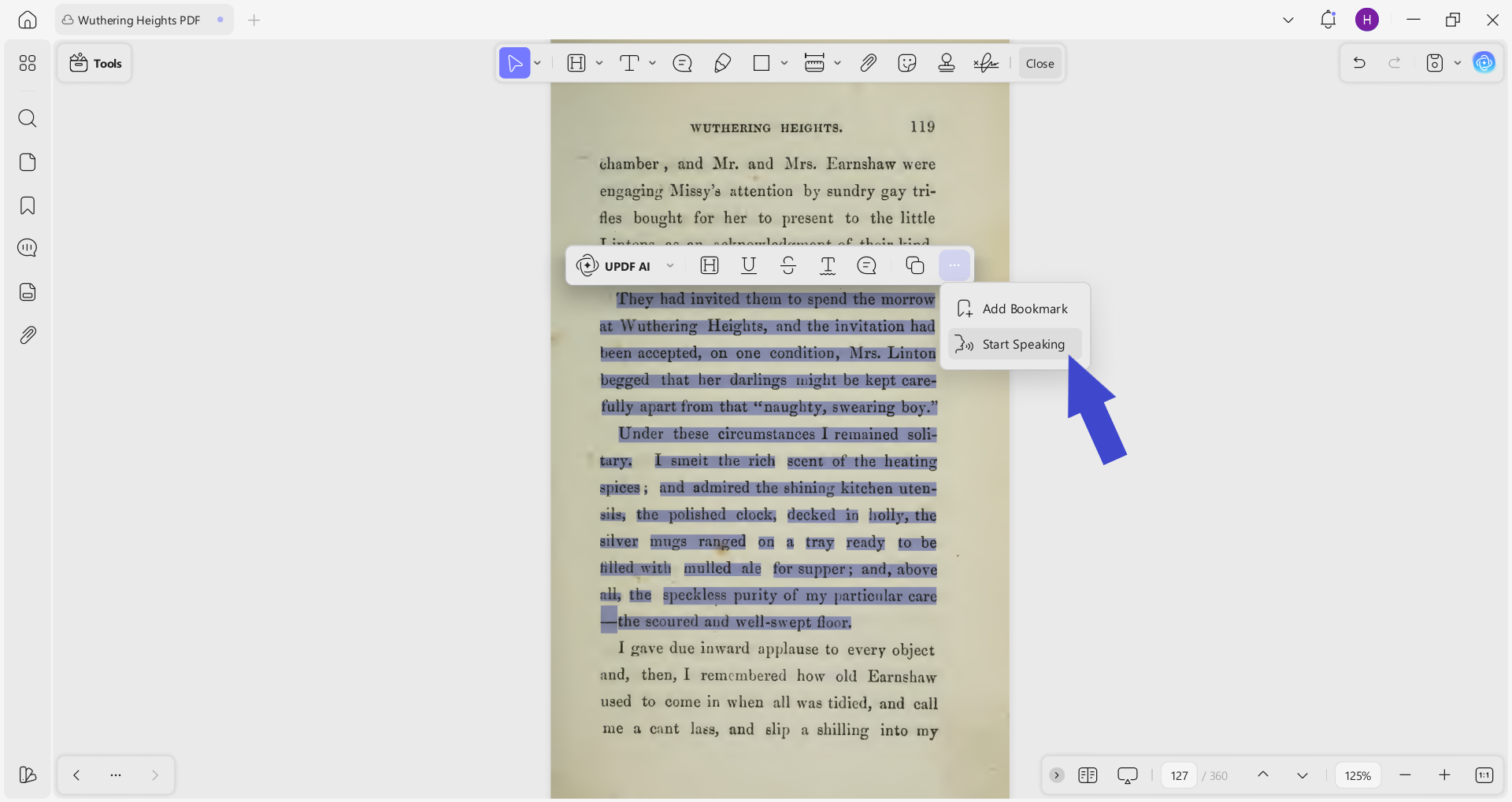Open the tab list chevron in title bar
Screen dimensions: 1512x802
(1288, 20)
